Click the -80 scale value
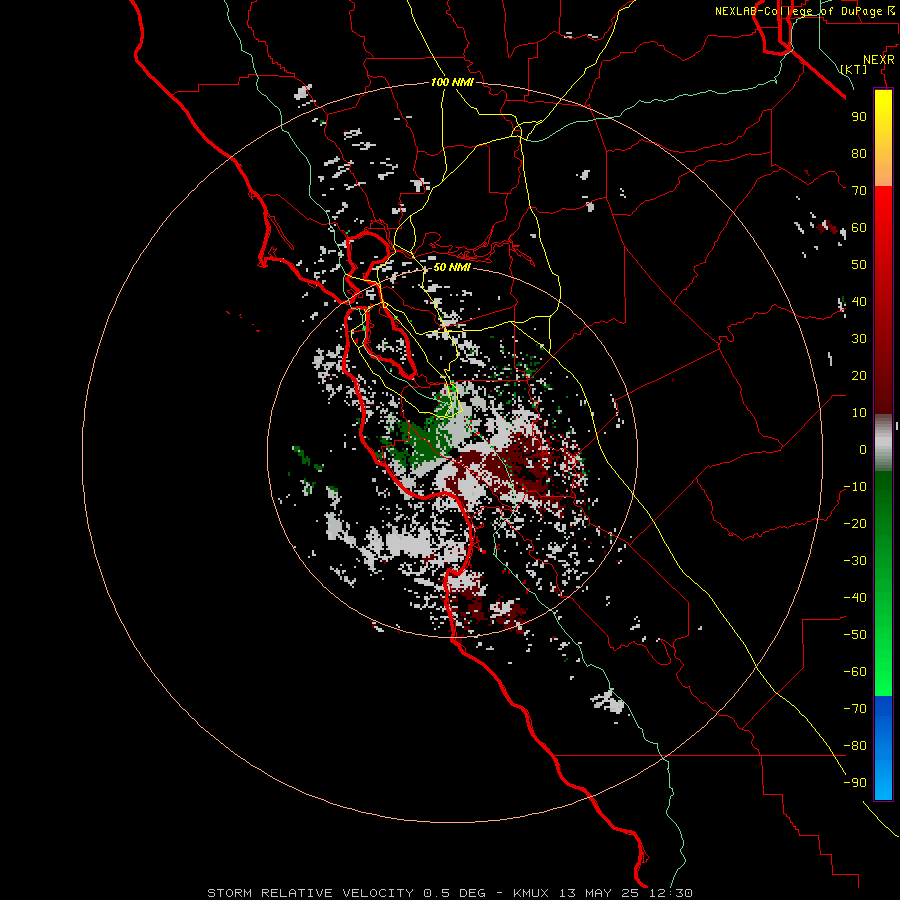The width and height of the screenshot is (900, 900). [x=855, y=746]
